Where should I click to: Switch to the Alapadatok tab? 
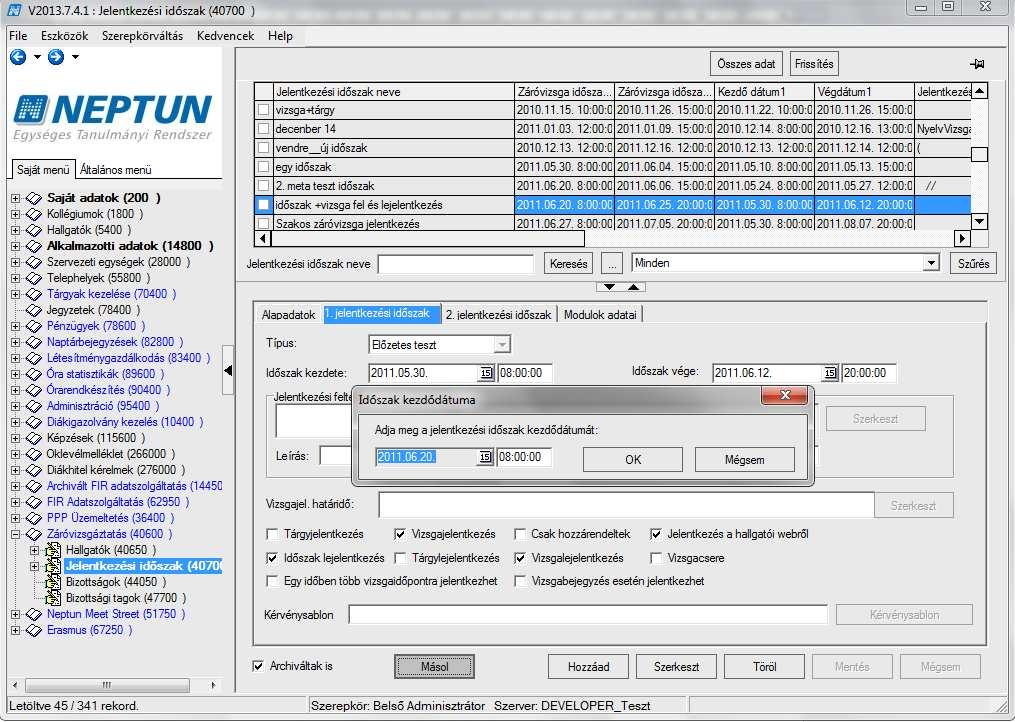288,315
